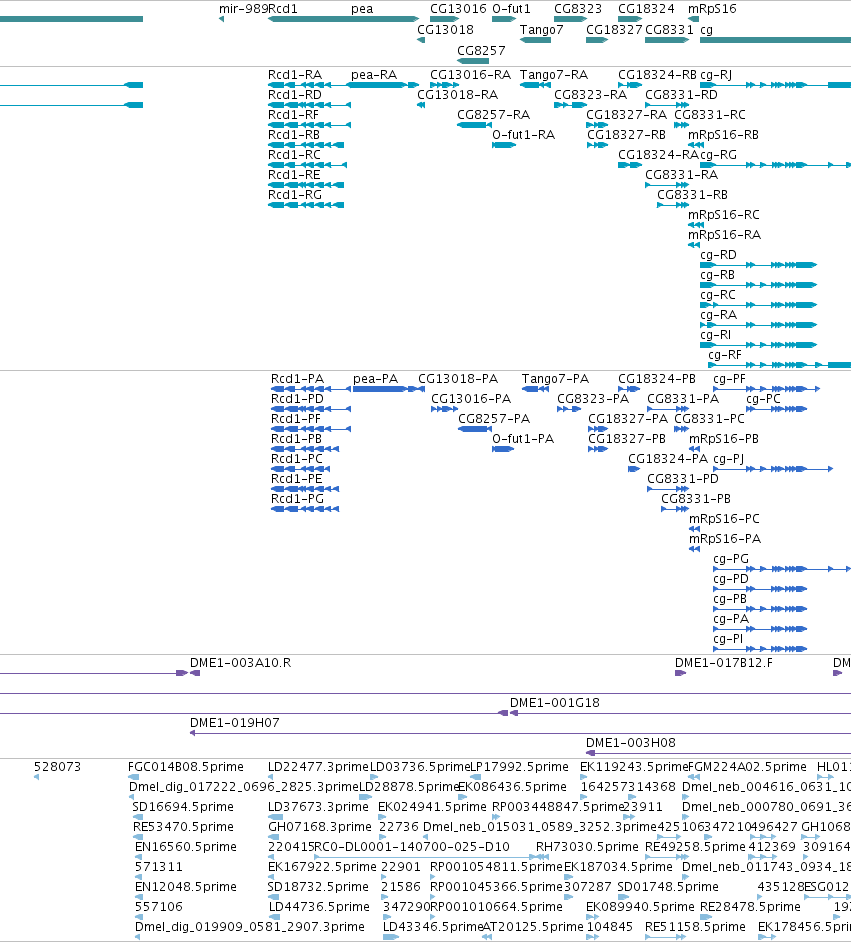Select EST SD01748.5prime
851x942 pixels.
click(x=668, y=887)
